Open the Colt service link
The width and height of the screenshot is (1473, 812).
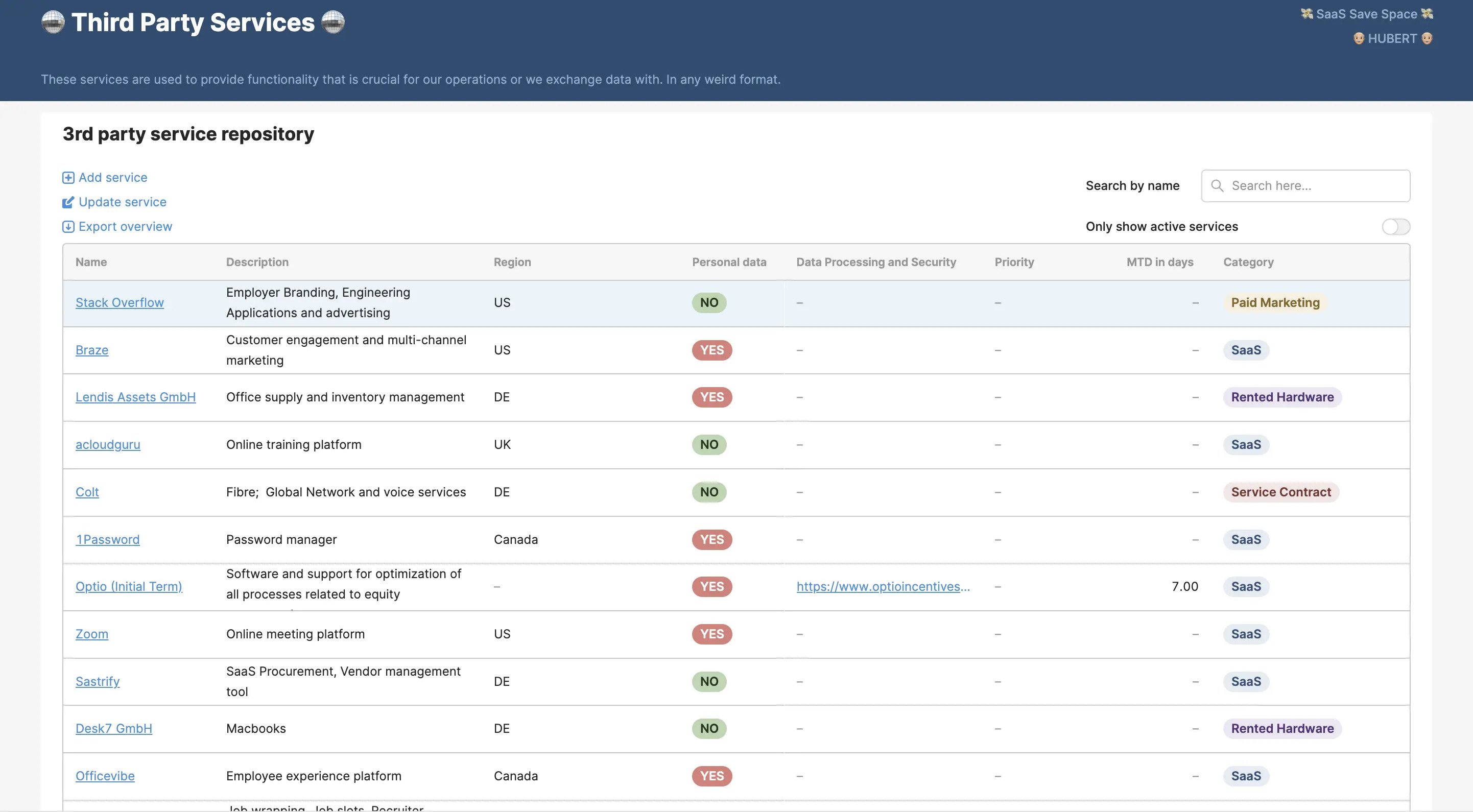click(x=87, y=492)
